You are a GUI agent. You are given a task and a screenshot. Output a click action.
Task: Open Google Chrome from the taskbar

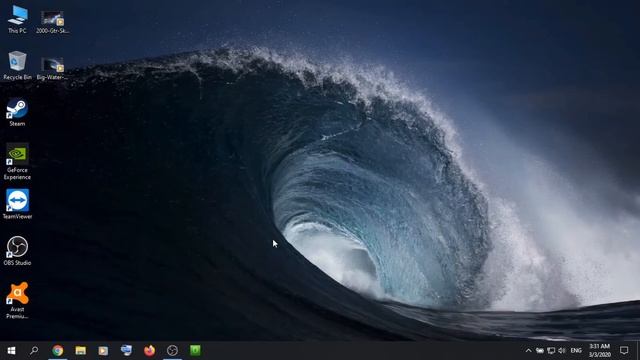58,351
